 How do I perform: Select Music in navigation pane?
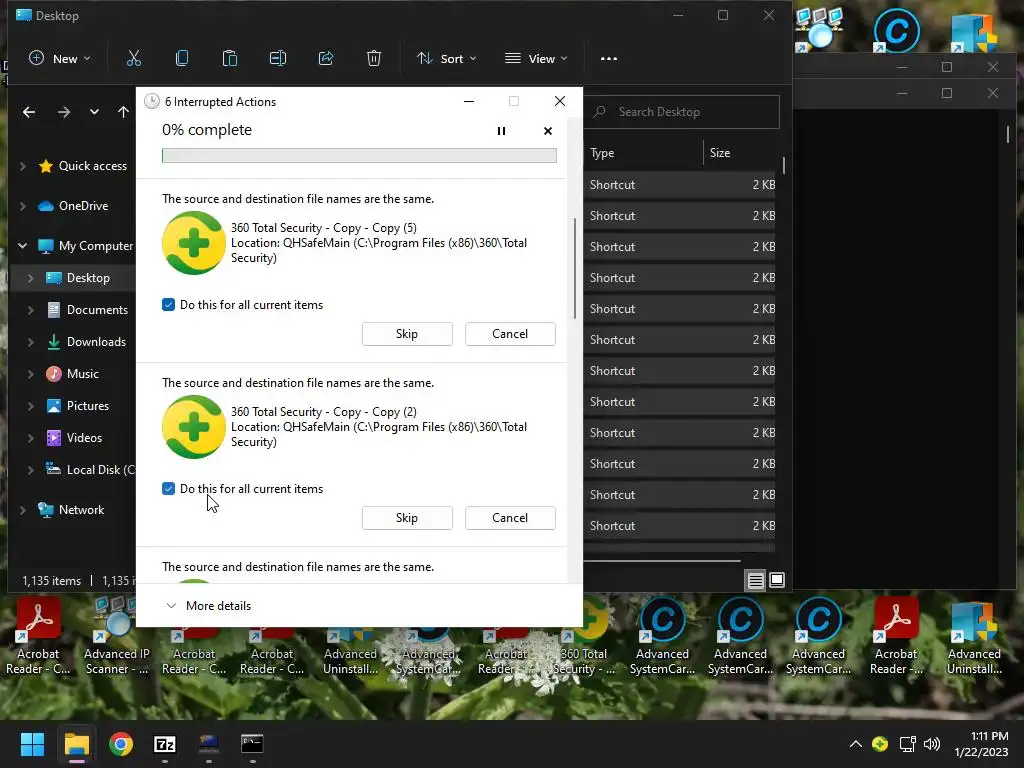[82, 374]
